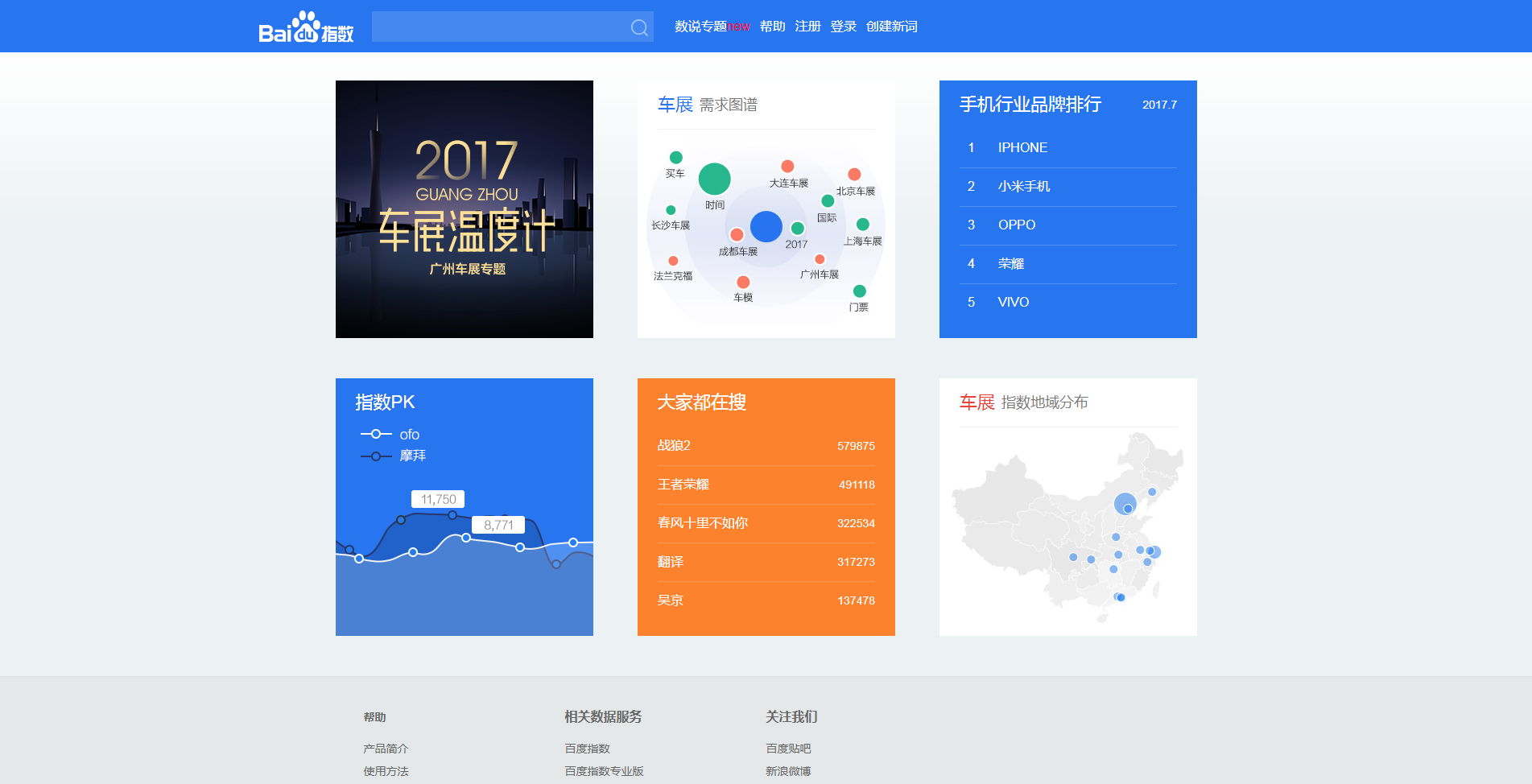Open 使用方法 footer link
The width and height of the screenshot is (1532, 784).
tap(386, 771)
